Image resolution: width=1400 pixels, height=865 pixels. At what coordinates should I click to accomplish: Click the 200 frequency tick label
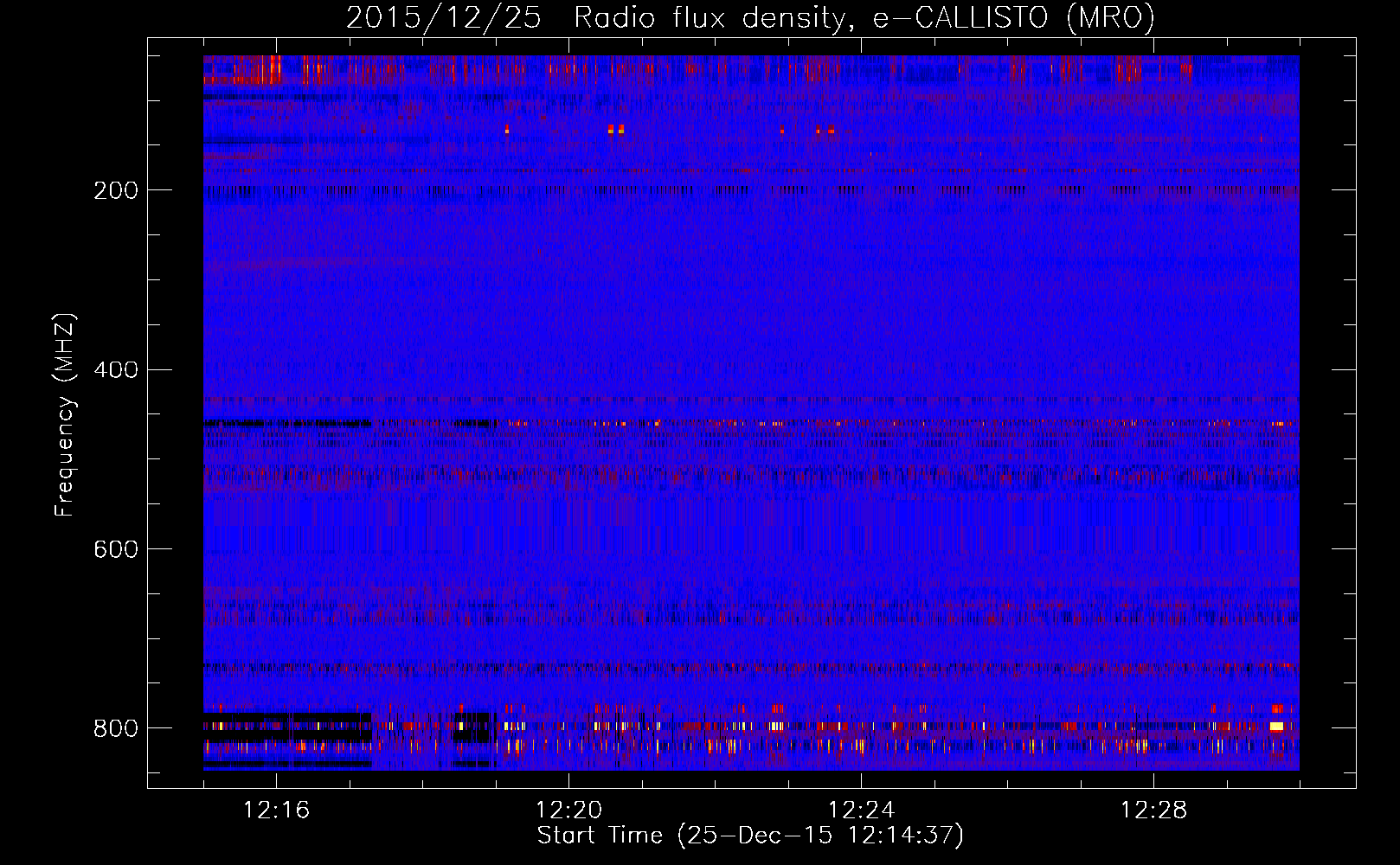coord(116,190)
